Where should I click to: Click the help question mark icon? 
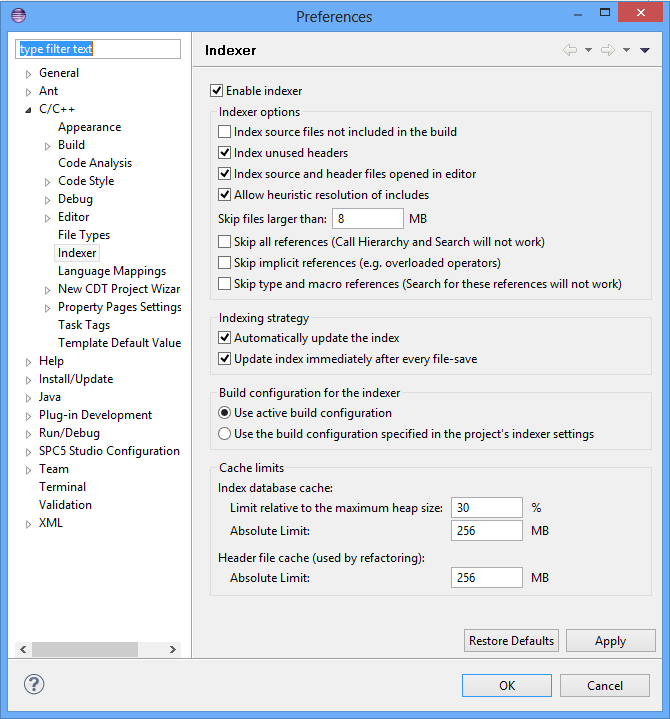click(x=34, y=685)
